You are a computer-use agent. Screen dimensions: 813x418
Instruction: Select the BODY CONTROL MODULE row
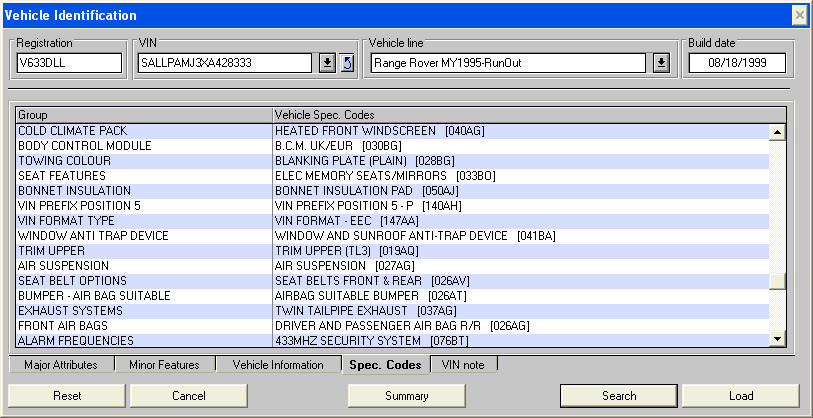pos(393,146)
